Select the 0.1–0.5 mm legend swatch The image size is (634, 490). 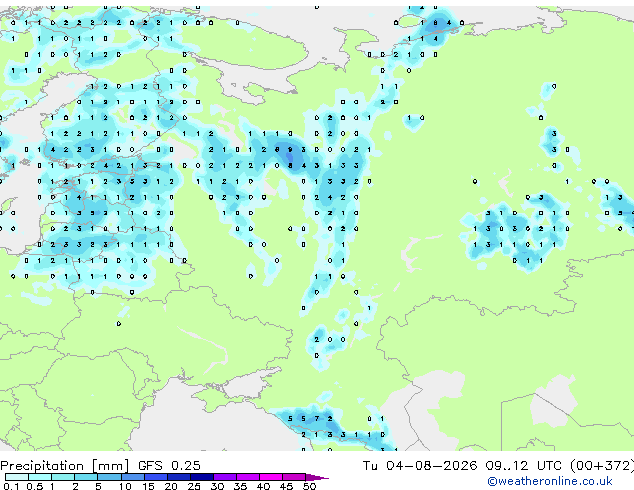17,477
